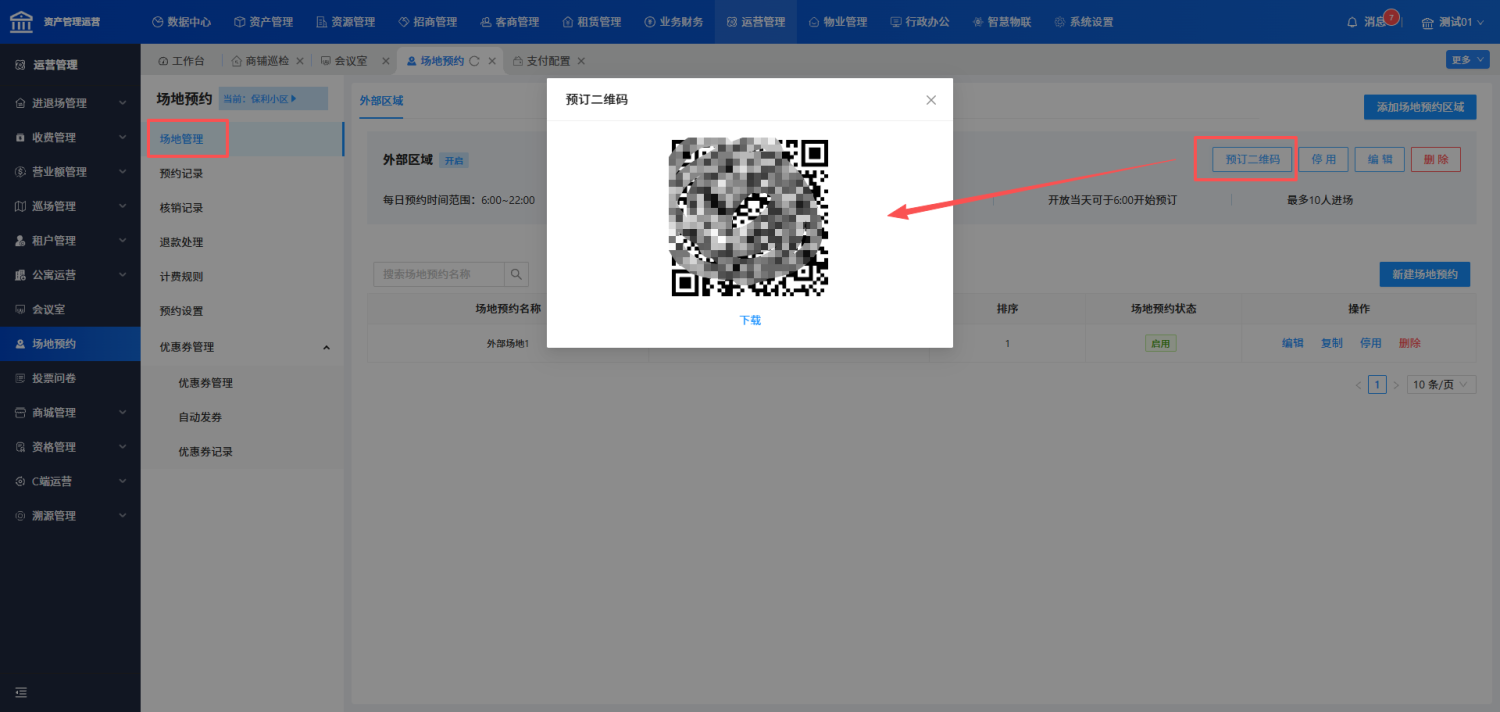Open the 更多 tabs dropdown
Screen dimensions: 1500x712
tap(1467, 60)
